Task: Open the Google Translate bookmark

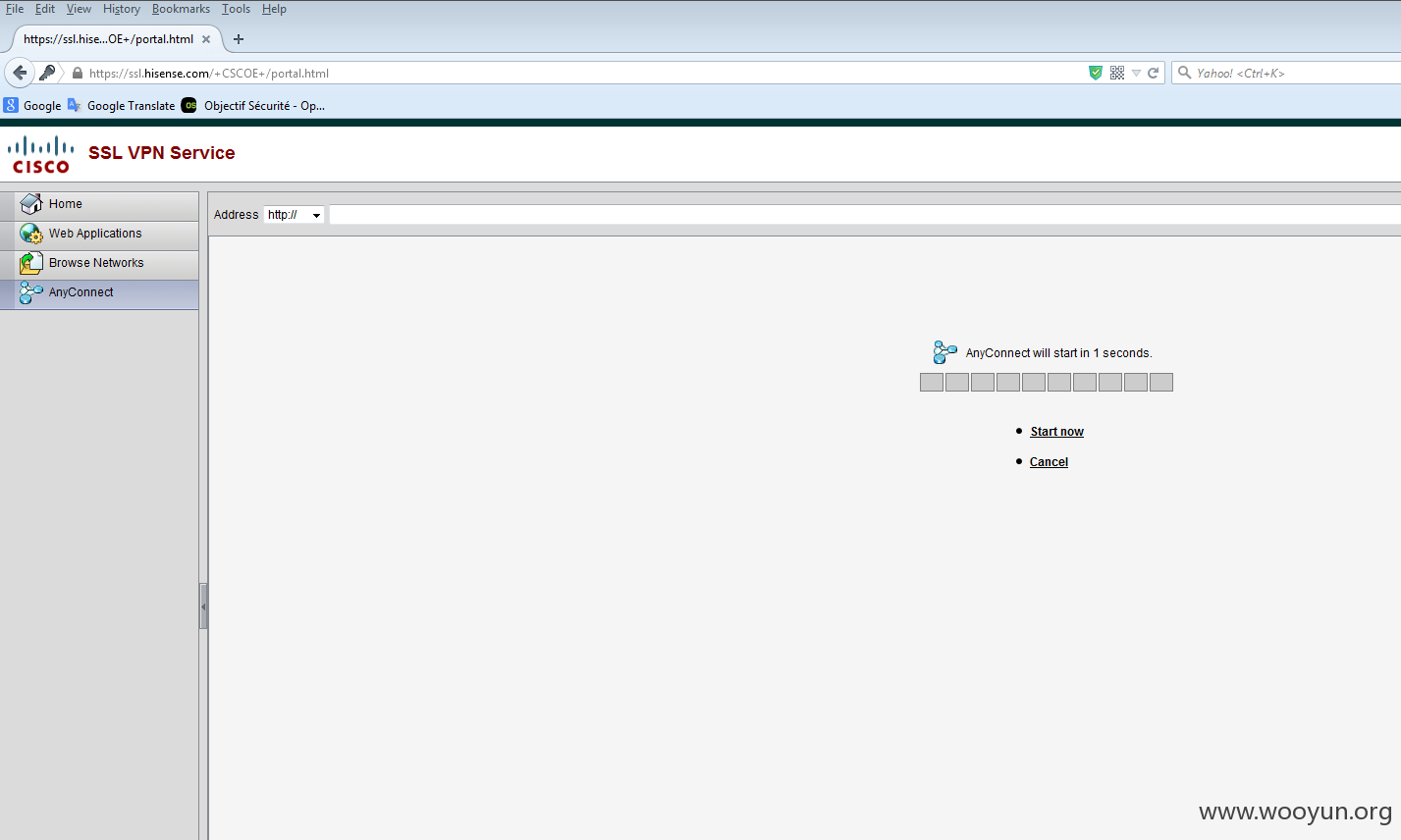Action: pyautogui.click(x=121, y=105)
